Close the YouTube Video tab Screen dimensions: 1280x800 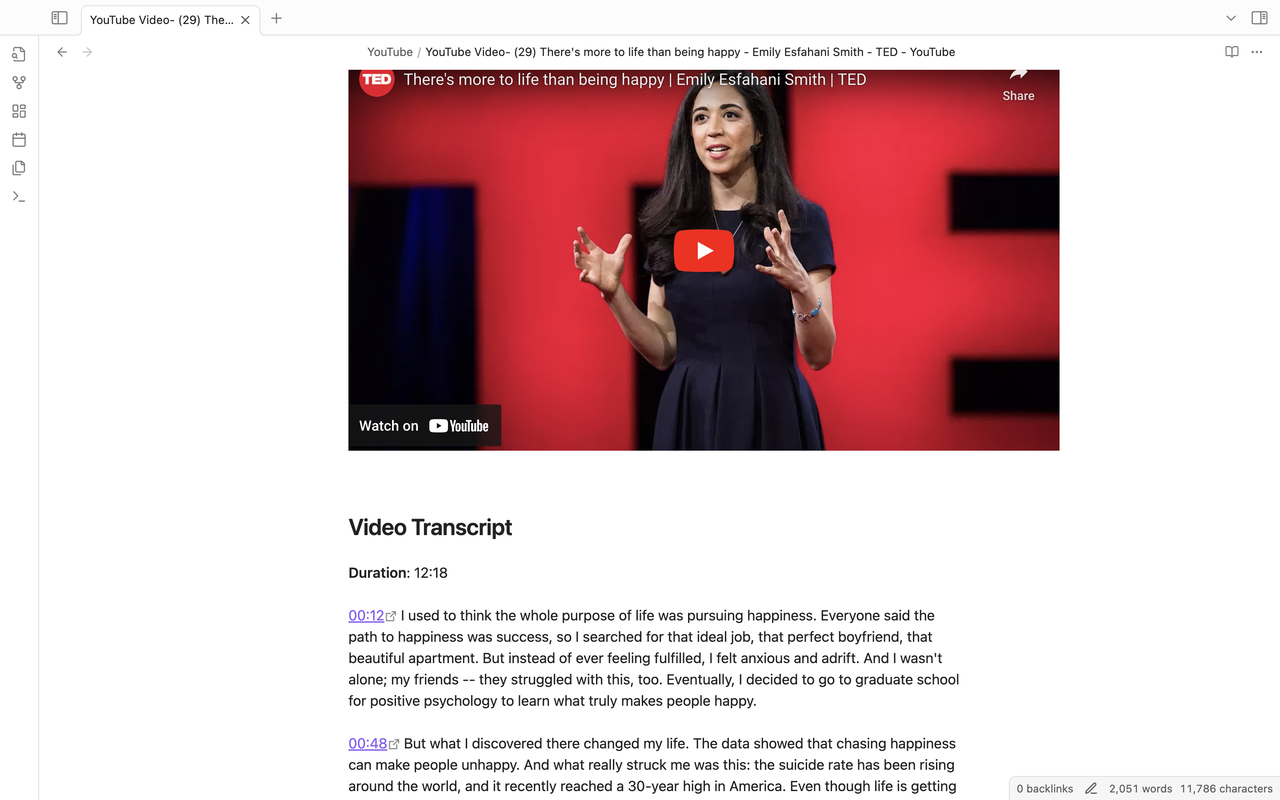(245, 20)
